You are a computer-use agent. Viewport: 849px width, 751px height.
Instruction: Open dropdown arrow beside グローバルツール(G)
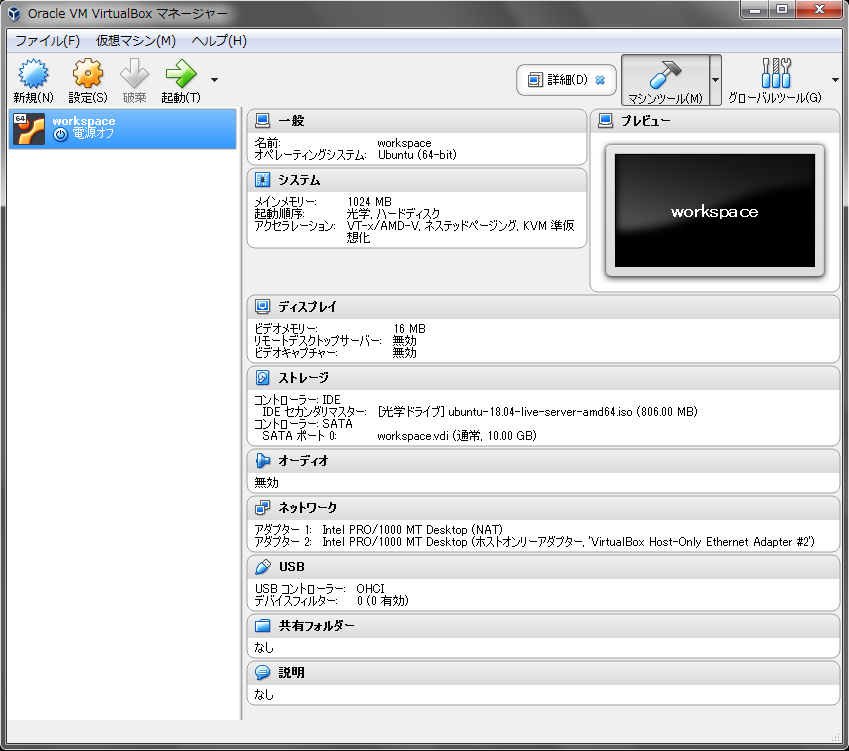coord(835,80)
